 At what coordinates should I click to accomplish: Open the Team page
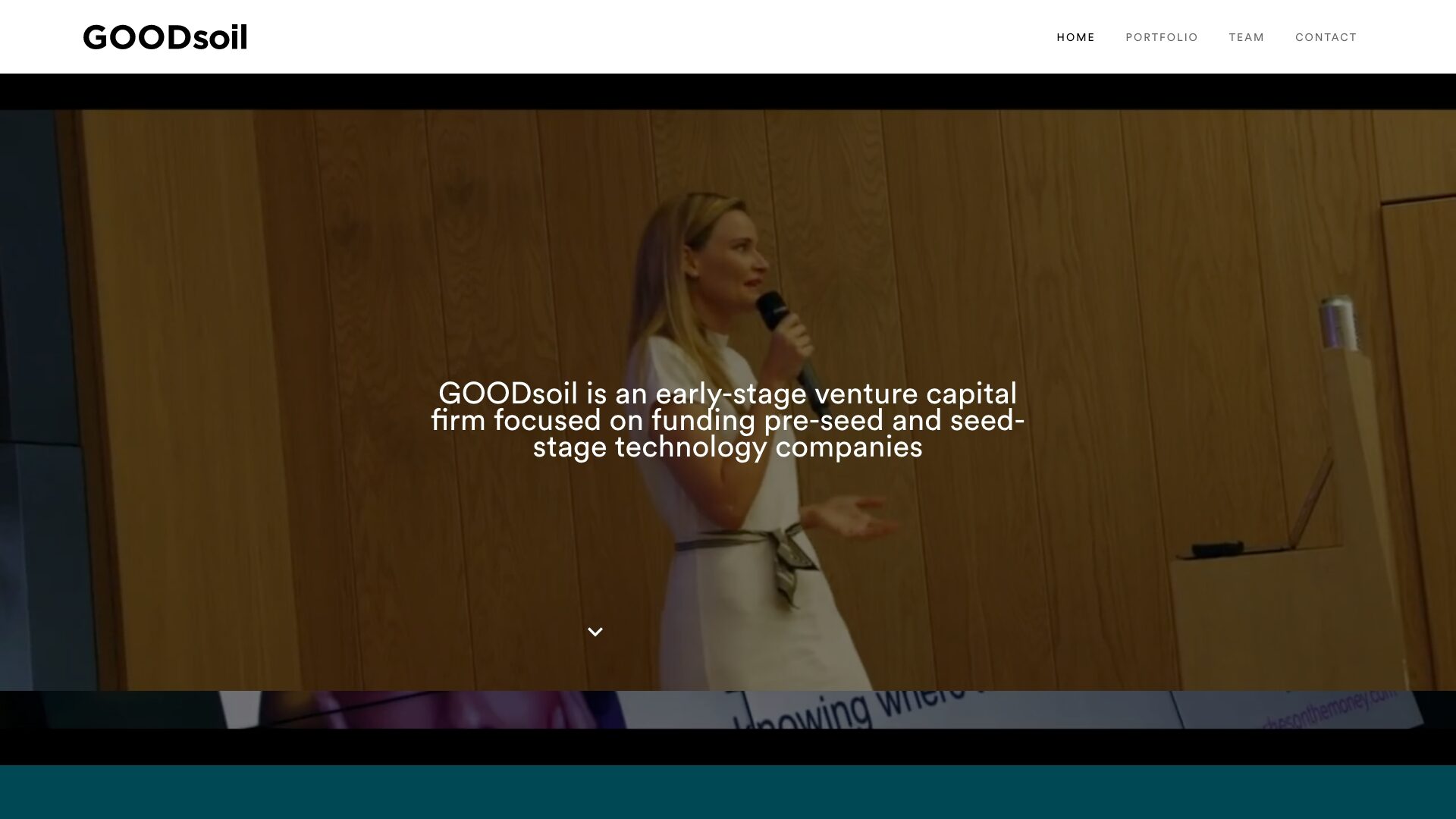coord(1247,37)
